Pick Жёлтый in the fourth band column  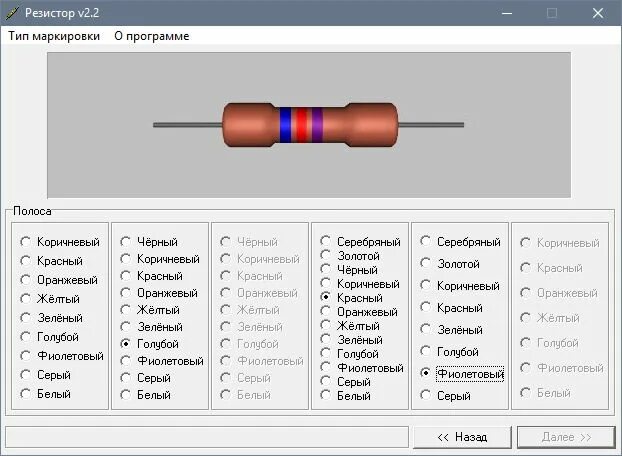click(x=349, y=326)
